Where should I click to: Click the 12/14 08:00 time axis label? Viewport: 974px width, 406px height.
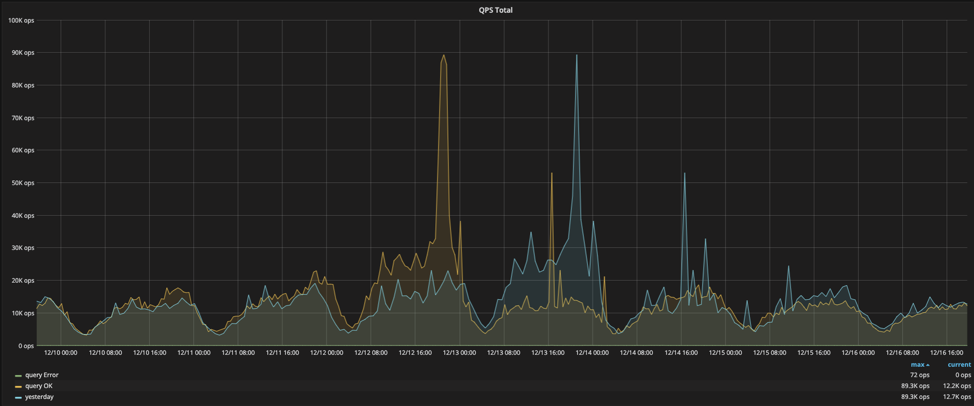point(637,353)
